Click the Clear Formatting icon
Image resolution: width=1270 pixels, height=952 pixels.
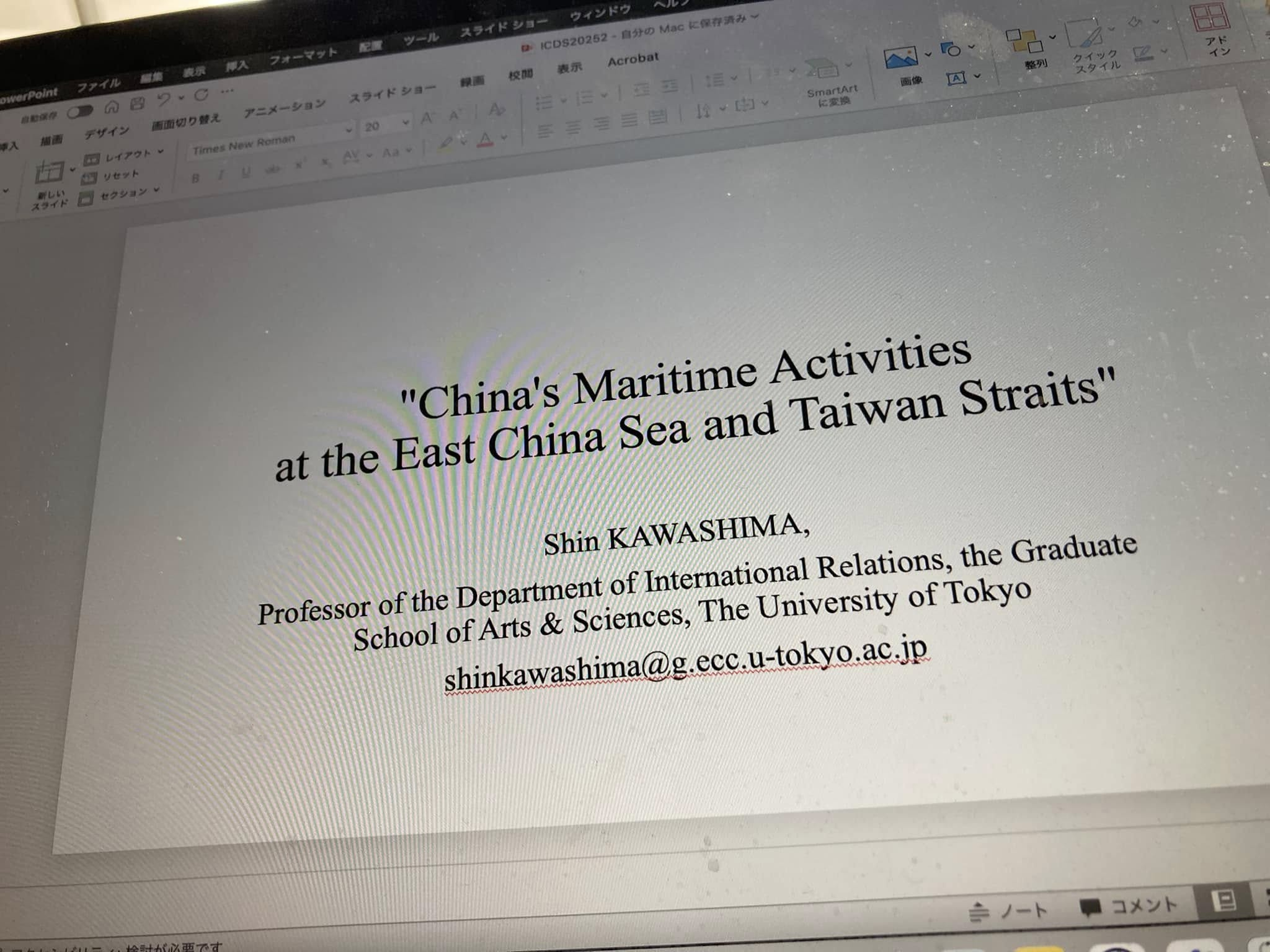click(x=495, y=110)
